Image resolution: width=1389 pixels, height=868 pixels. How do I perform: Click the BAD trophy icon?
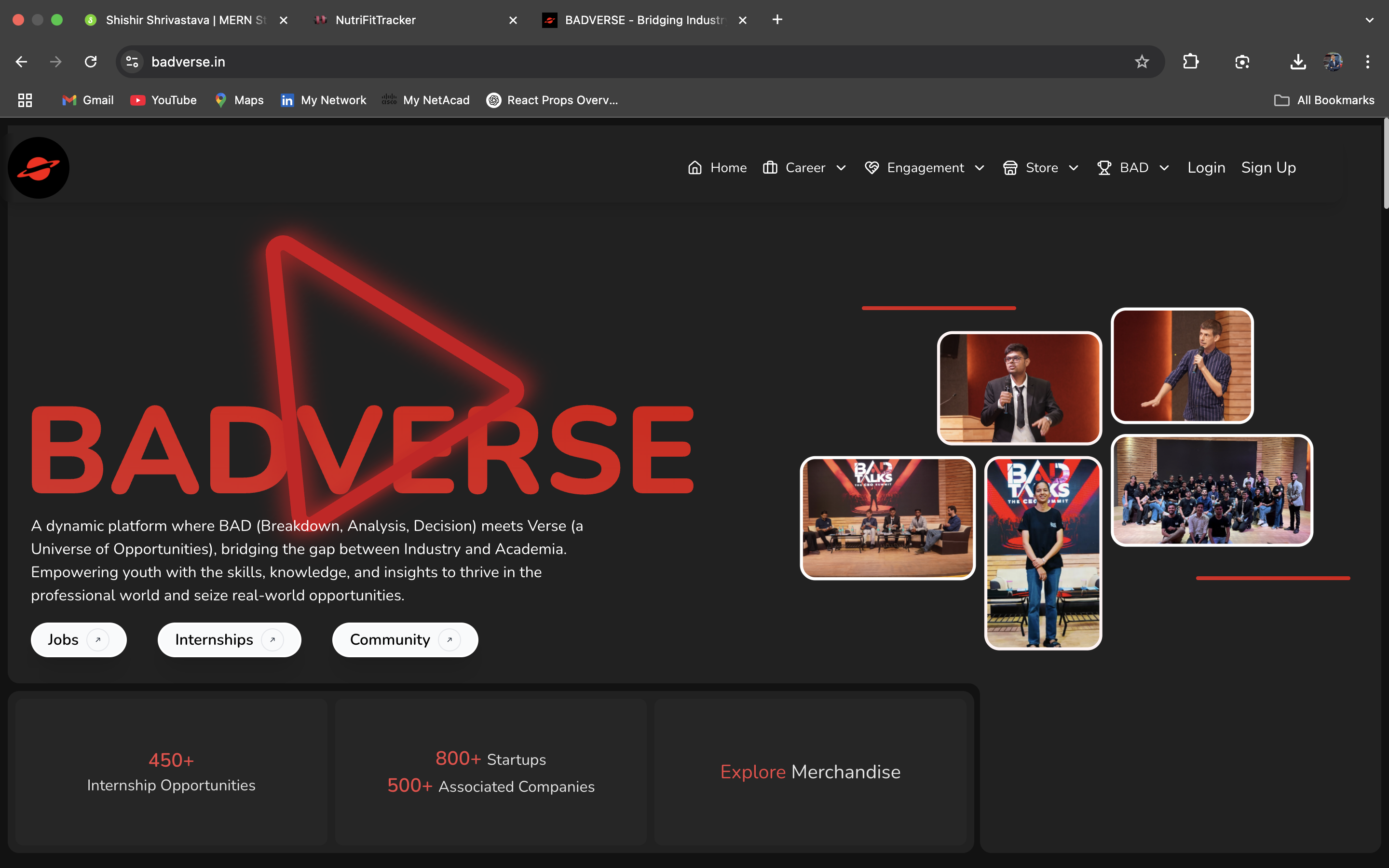(x=1104, y=168)
